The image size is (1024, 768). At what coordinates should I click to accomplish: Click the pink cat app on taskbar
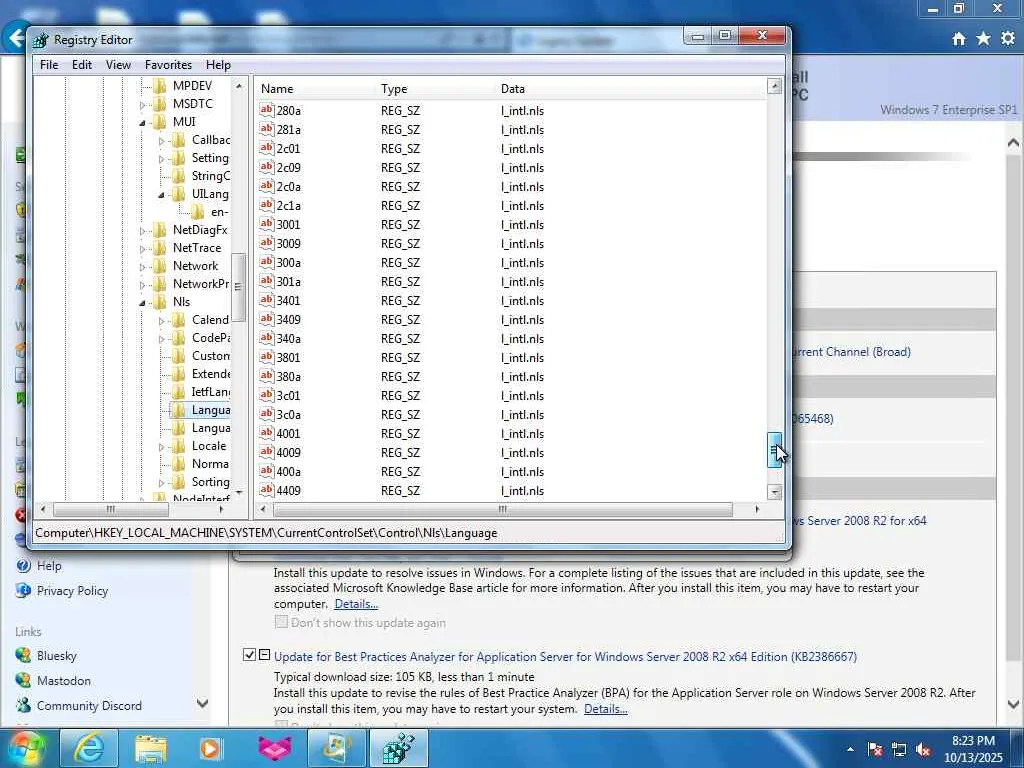(275, 748)
